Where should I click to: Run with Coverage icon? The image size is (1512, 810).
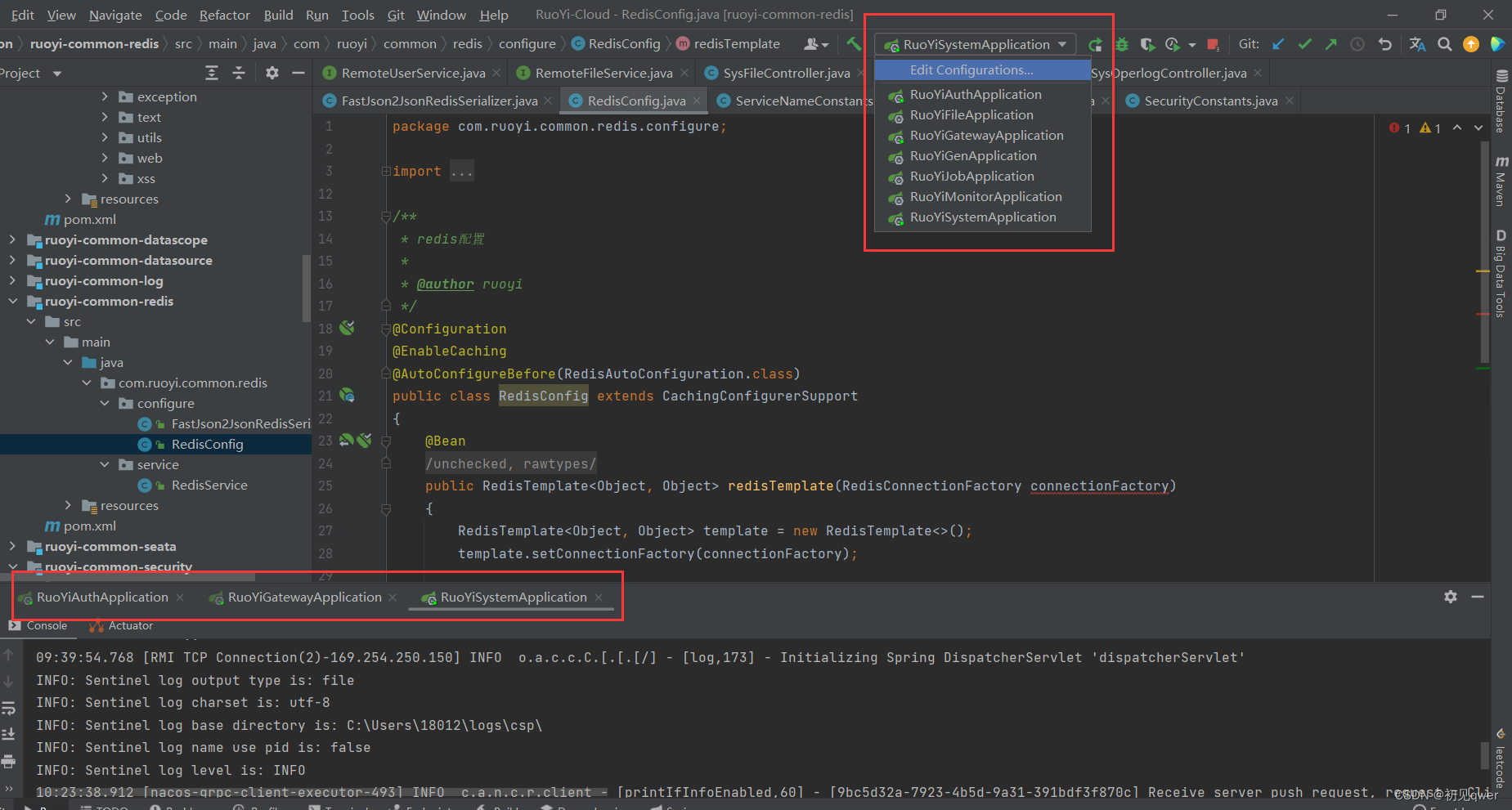1147,44
